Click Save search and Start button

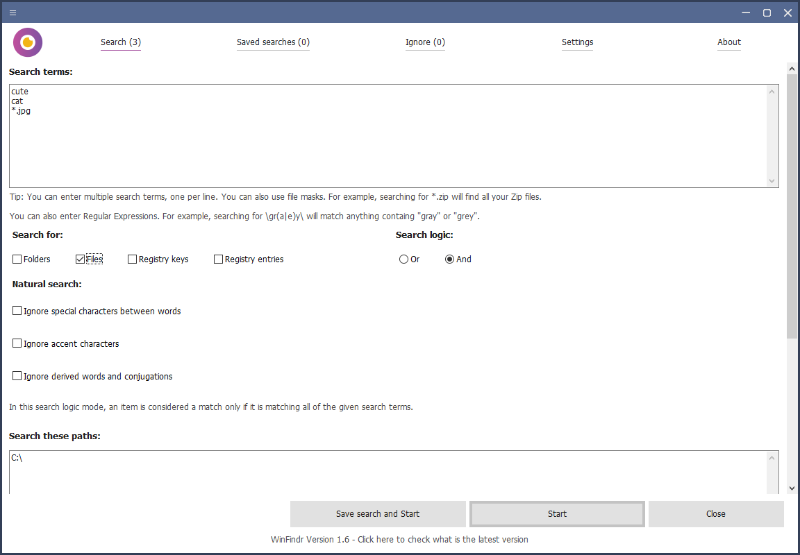(377, 514)
